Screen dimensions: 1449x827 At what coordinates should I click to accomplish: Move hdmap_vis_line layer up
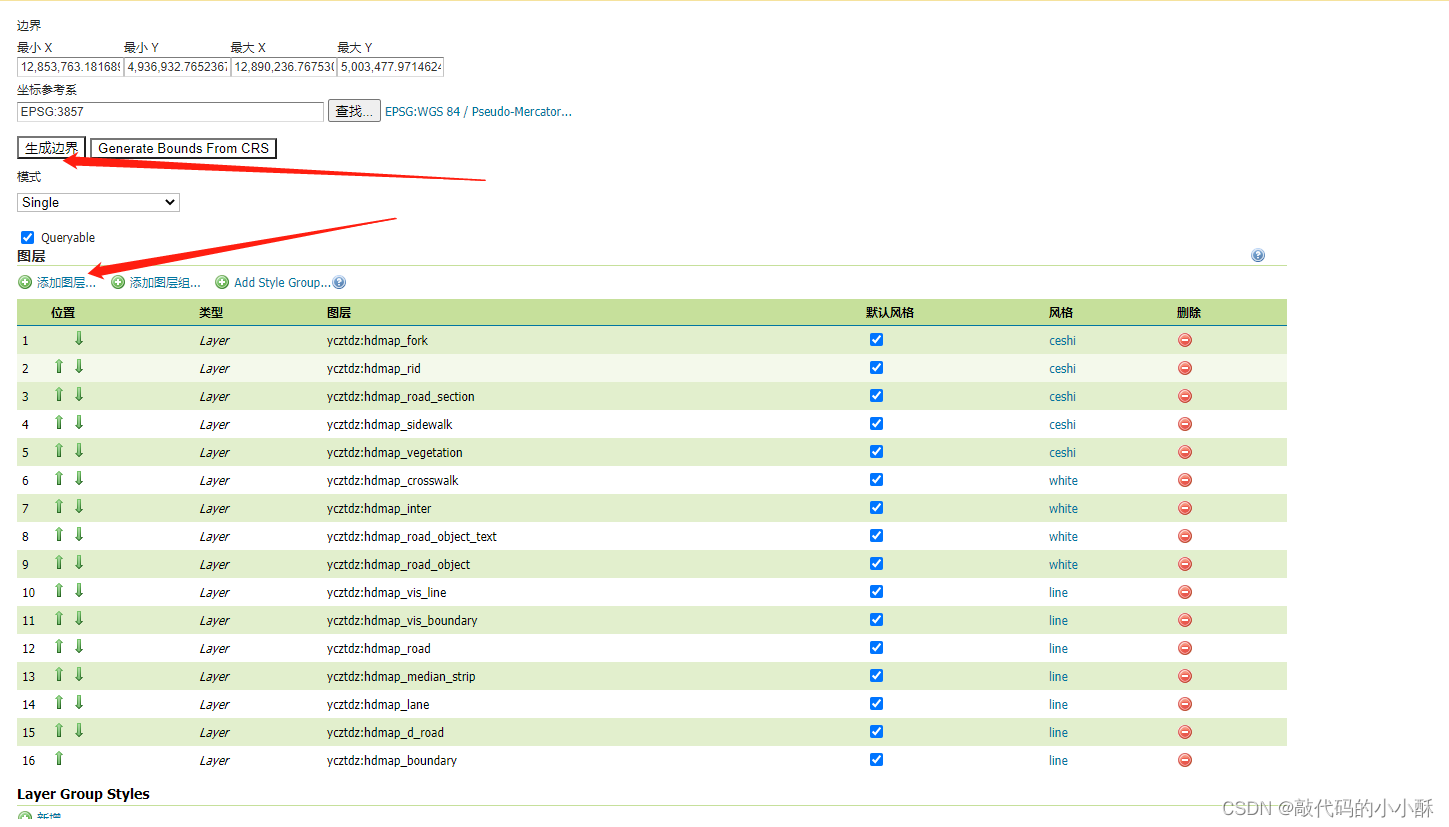pos(59,591)
